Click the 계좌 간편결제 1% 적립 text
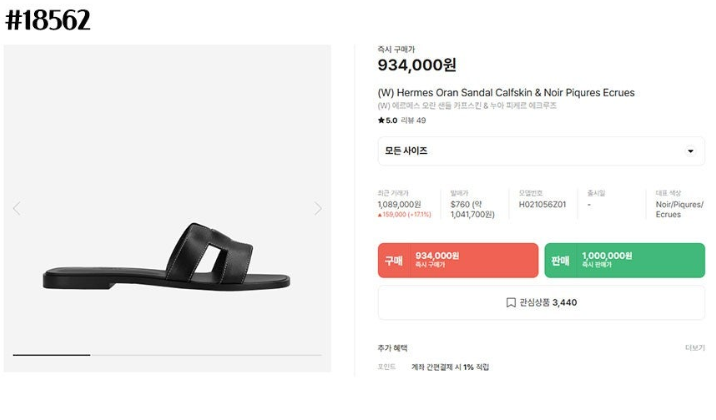 coord(450,367)
